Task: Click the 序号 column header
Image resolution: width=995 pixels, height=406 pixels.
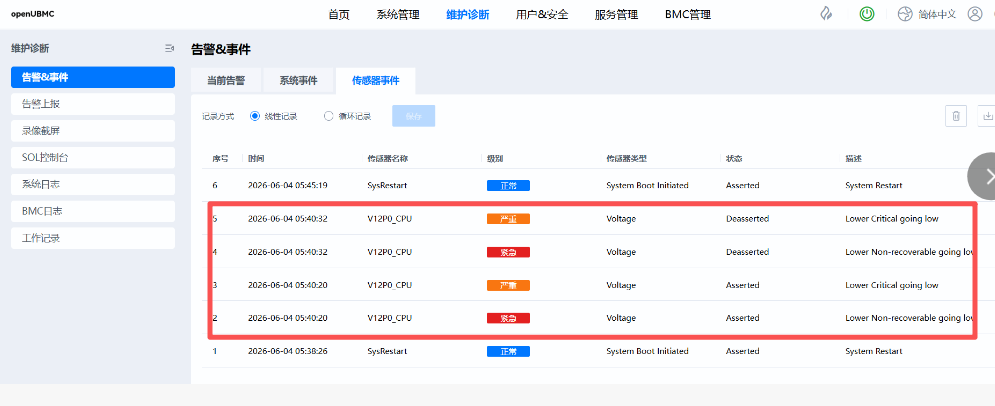Action: click(x=220, y=159)
